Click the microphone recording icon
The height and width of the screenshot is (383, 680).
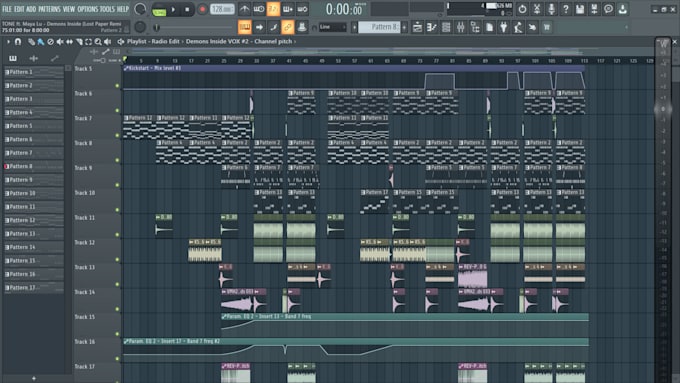pos(551,9)
